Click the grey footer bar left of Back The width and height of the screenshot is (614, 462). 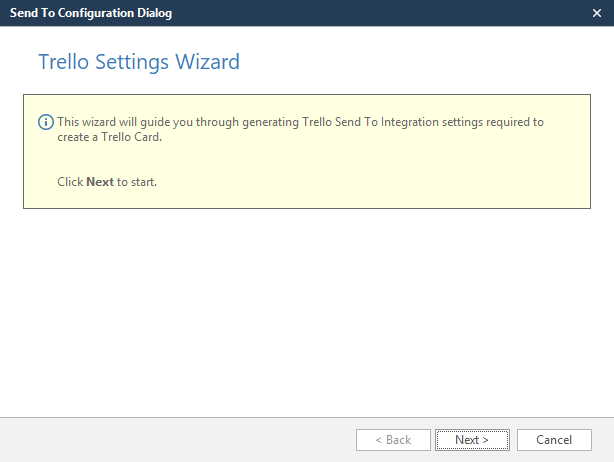[170, 440]
